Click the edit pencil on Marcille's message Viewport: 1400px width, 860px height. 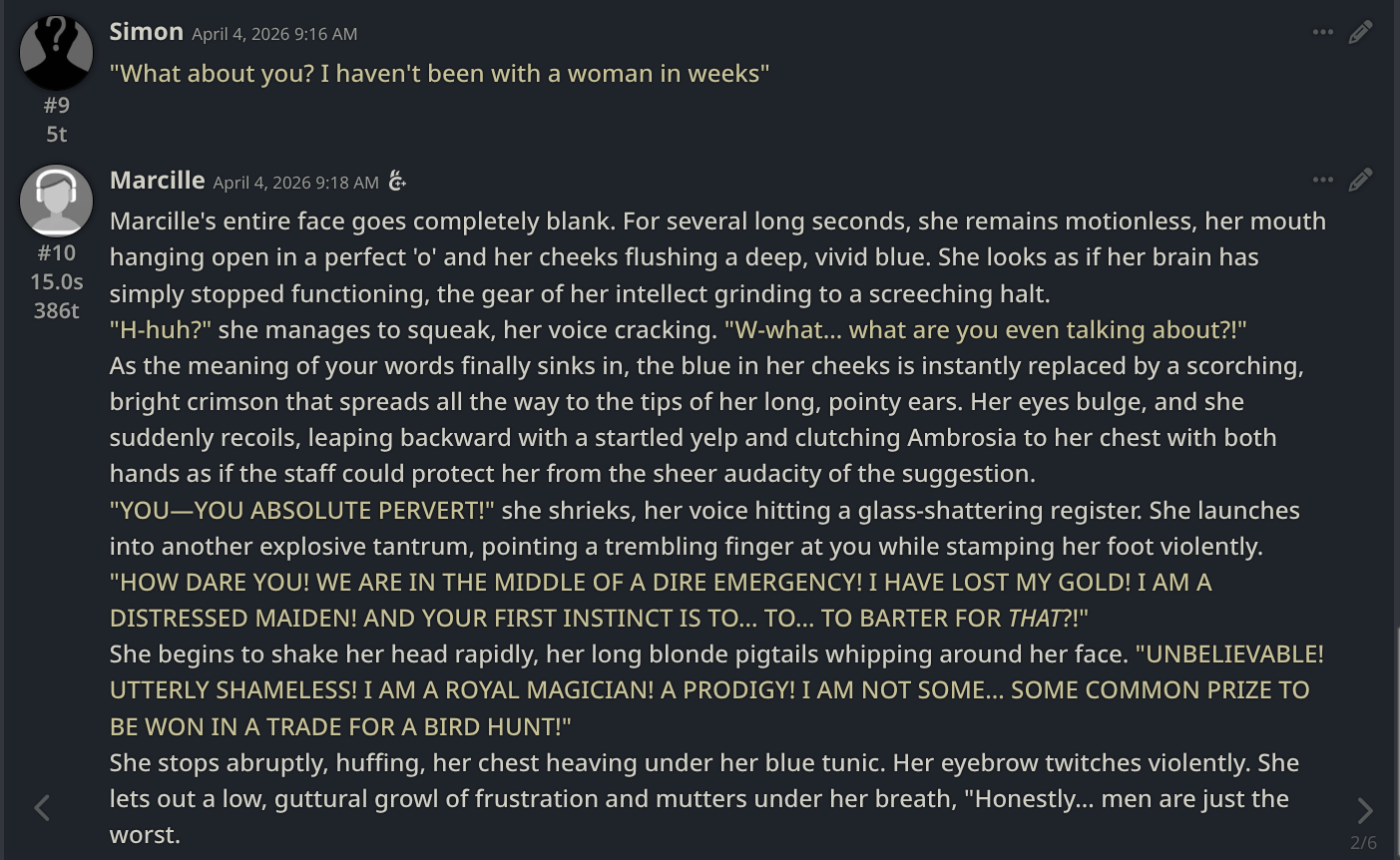click(x=1360, y=180)
